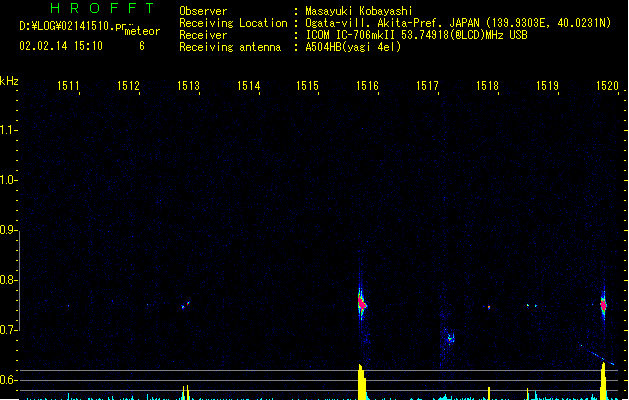The height and width of the screenshot is (400, 629).
Task: Click the observer name Masayuki Kobayashi
Action: click(x=359, y=11)
